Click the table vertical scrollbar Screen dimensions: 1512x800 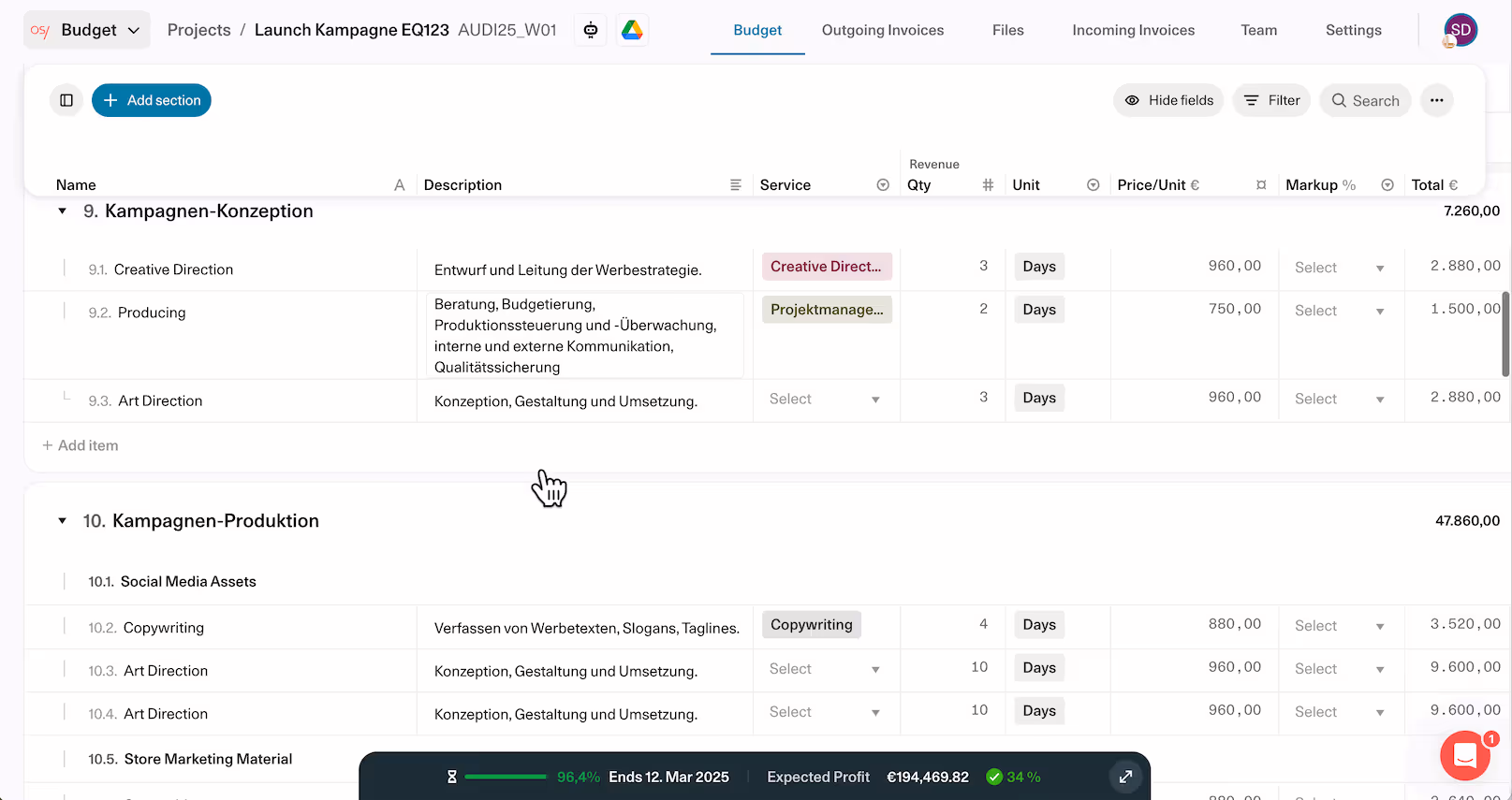pos(1505,334)
